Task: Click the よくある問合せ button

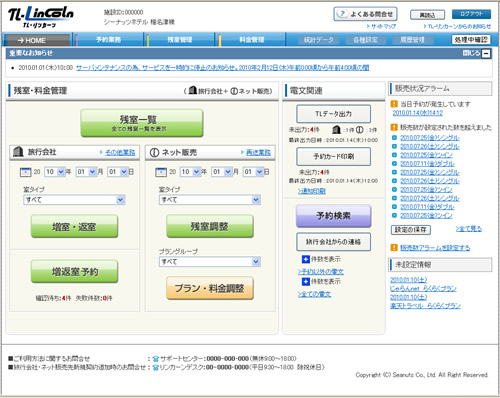Action: click(x=365, y=14)
